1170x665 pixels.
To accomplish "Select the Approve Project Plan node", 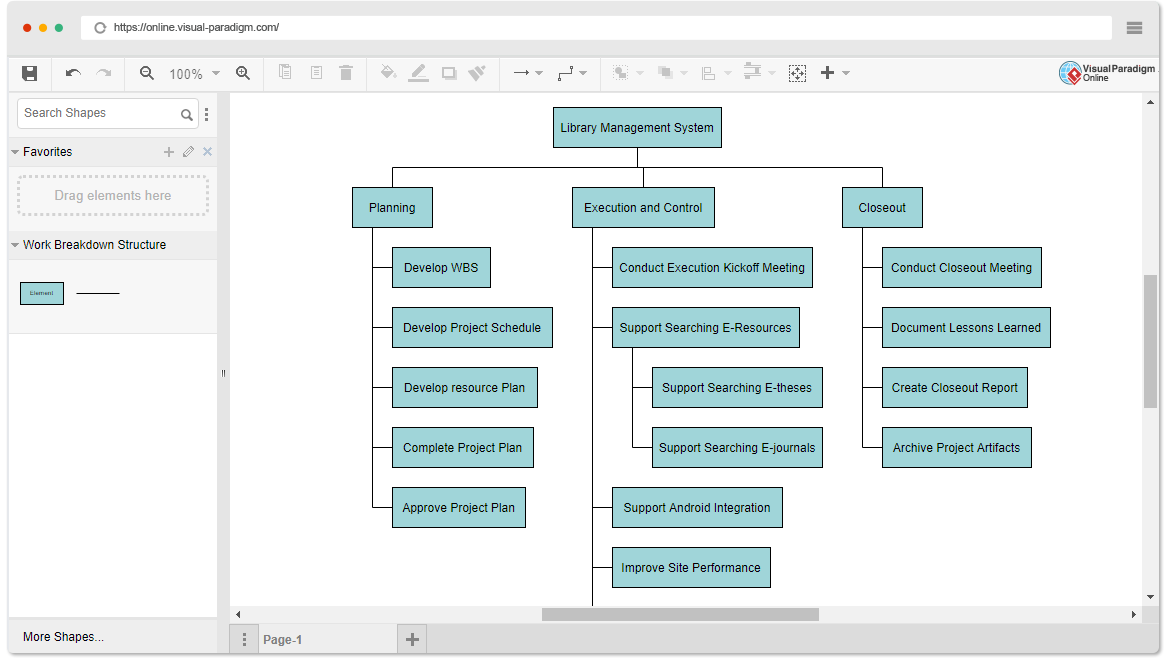I will click(x=459, y=508).
